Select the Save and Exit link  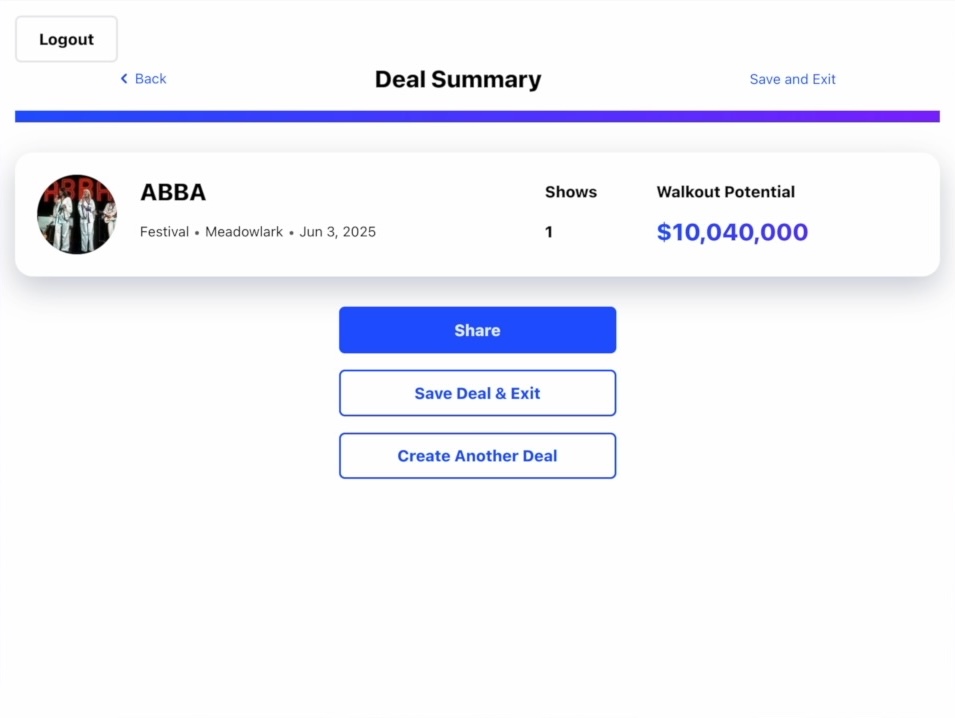tap(792, 79)
